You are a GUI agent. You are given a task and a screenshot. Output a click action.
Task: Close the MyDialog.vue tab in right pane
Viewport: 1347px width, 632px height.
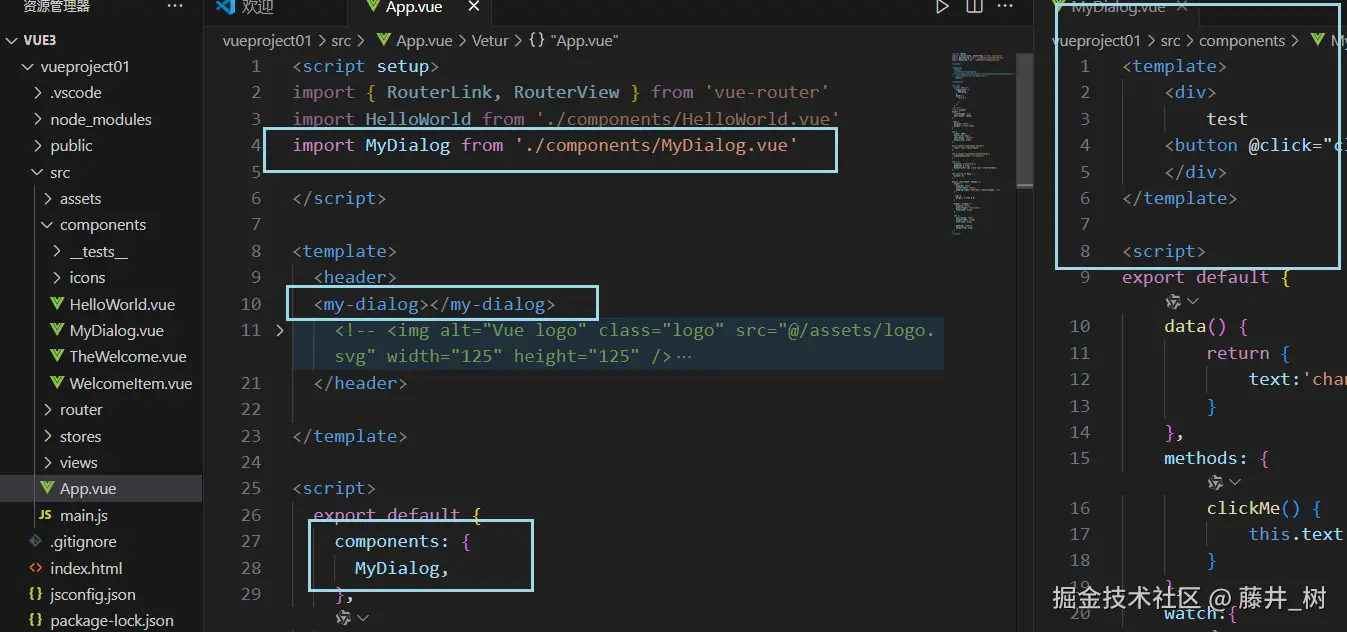(x=1182, y=6)
